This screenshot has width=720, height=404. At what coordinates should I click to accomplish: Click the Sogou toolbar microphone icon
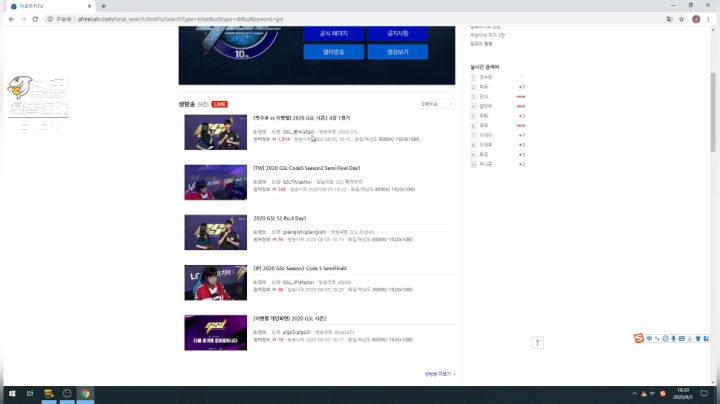pos(674,338)
